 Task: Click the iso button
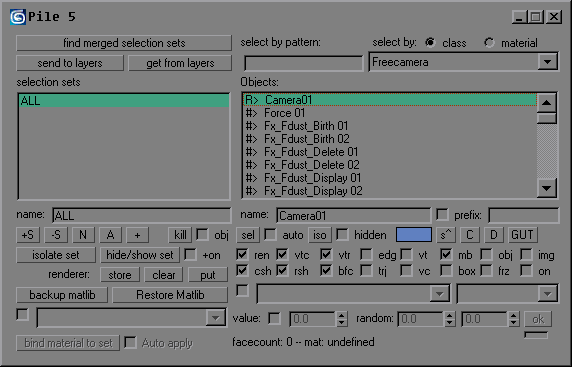click(320, 235)
